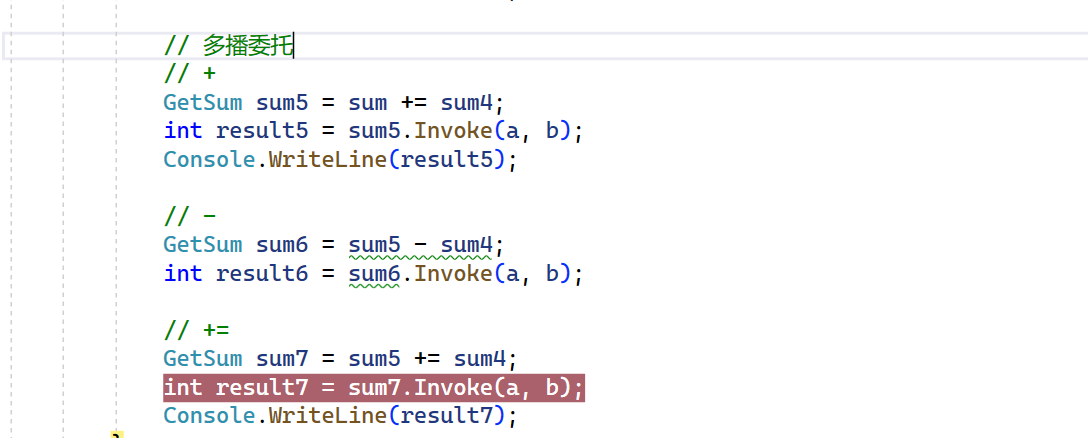Click the '// +=' comment line
Screen dimensions: 1088x438
(196, 330)
